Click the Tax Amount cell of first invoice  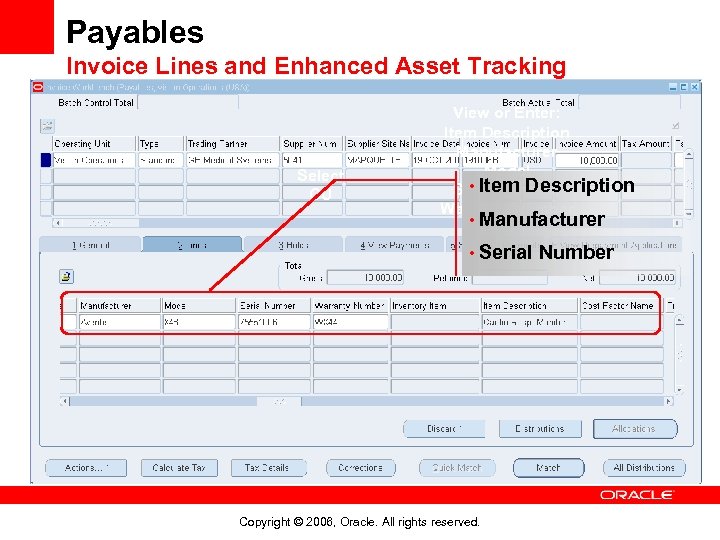pos(646,160)
